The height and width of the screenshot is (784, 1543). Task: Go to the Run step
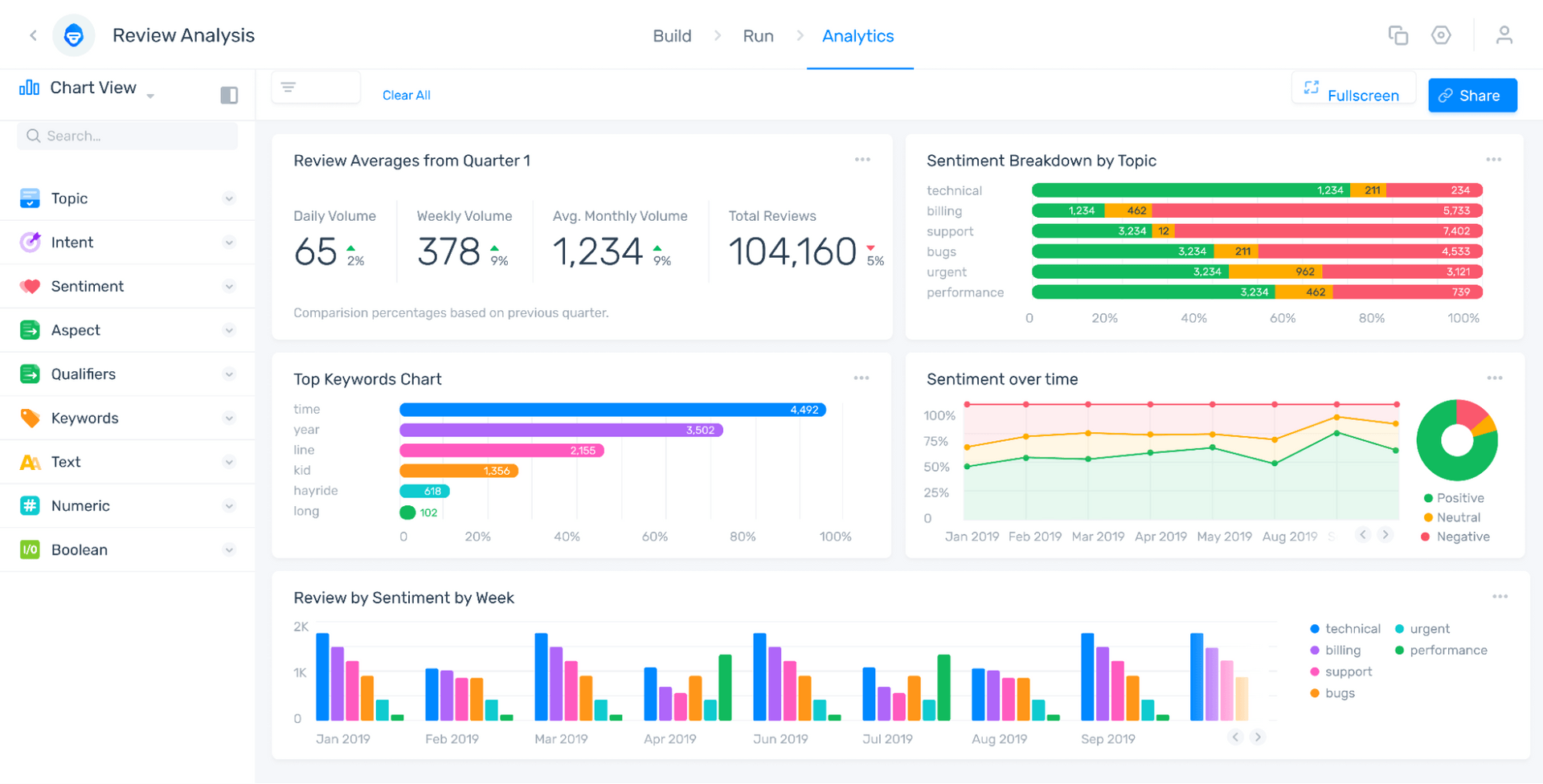tap(758, 36)
